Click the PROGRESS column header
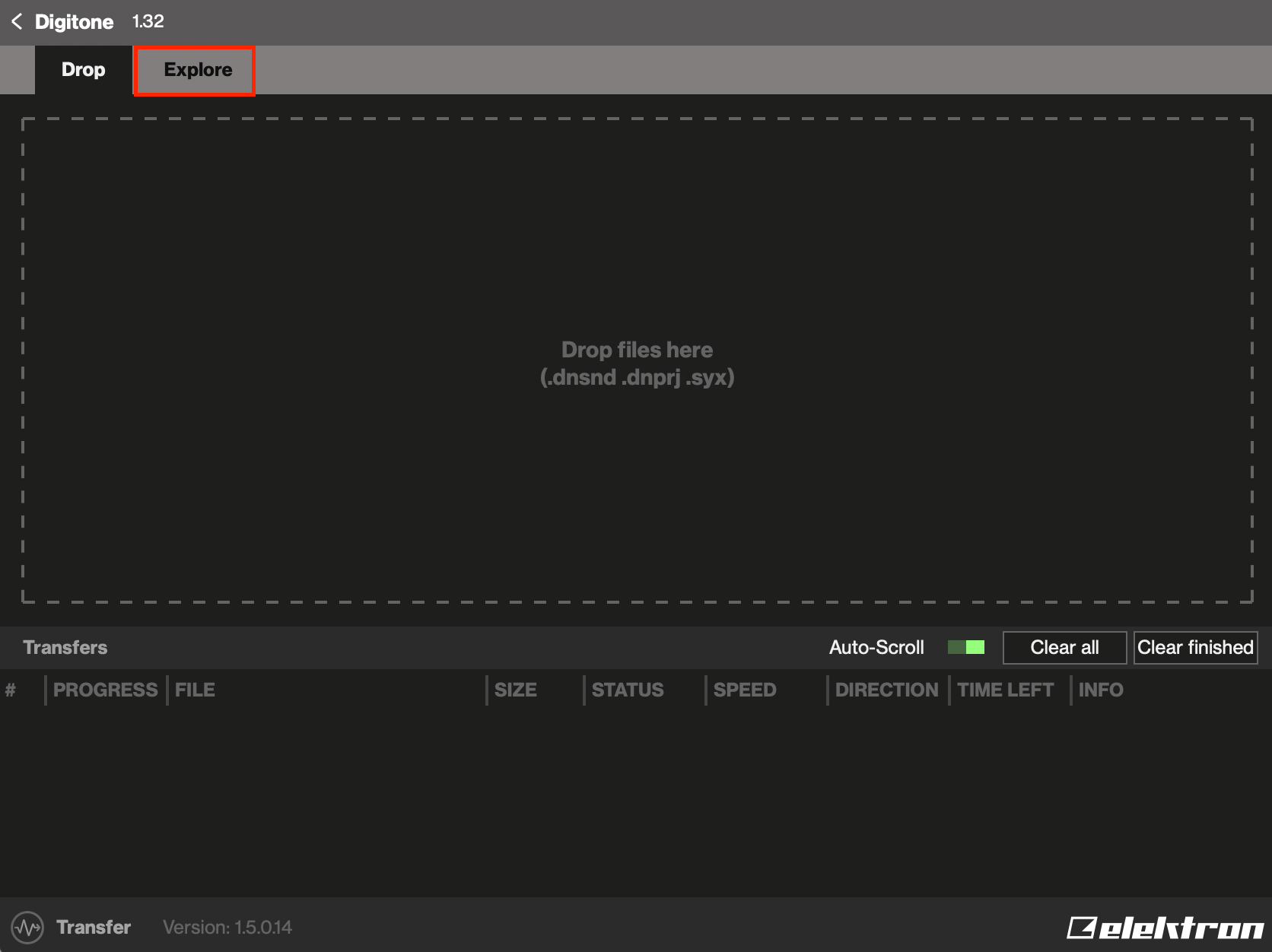This screenshot has width=1272, height=952. (x=105, y=690)
